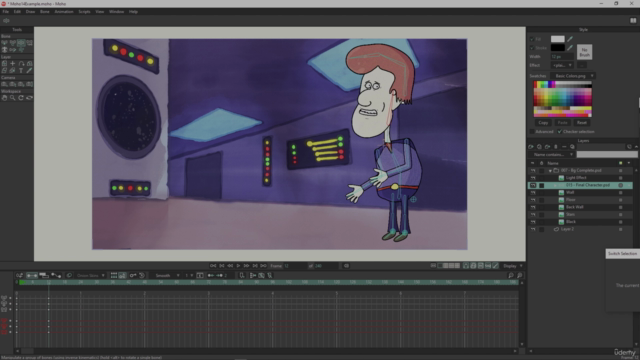Pick fill color with the eyedropper
Screen dimensions: 640x360
pyautogui.click(x=570, y=39)
